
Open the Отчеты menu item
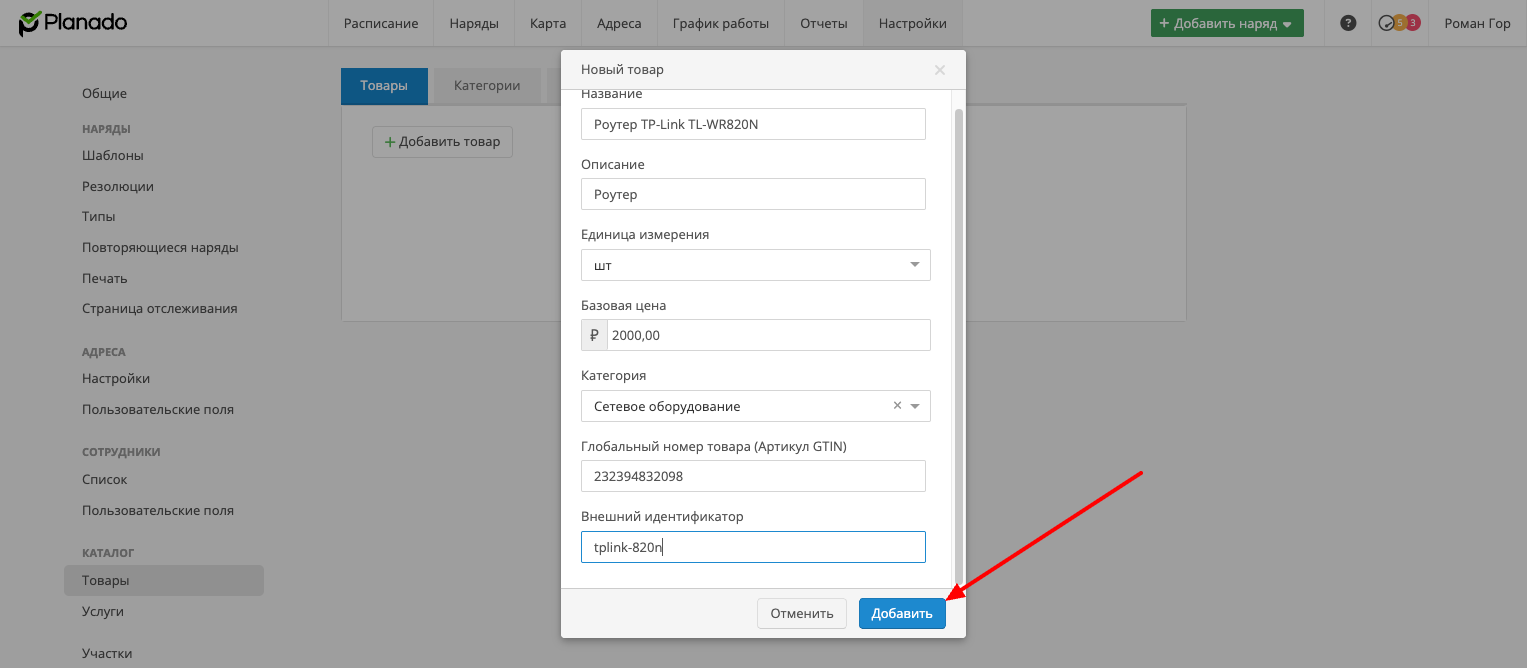824,23
